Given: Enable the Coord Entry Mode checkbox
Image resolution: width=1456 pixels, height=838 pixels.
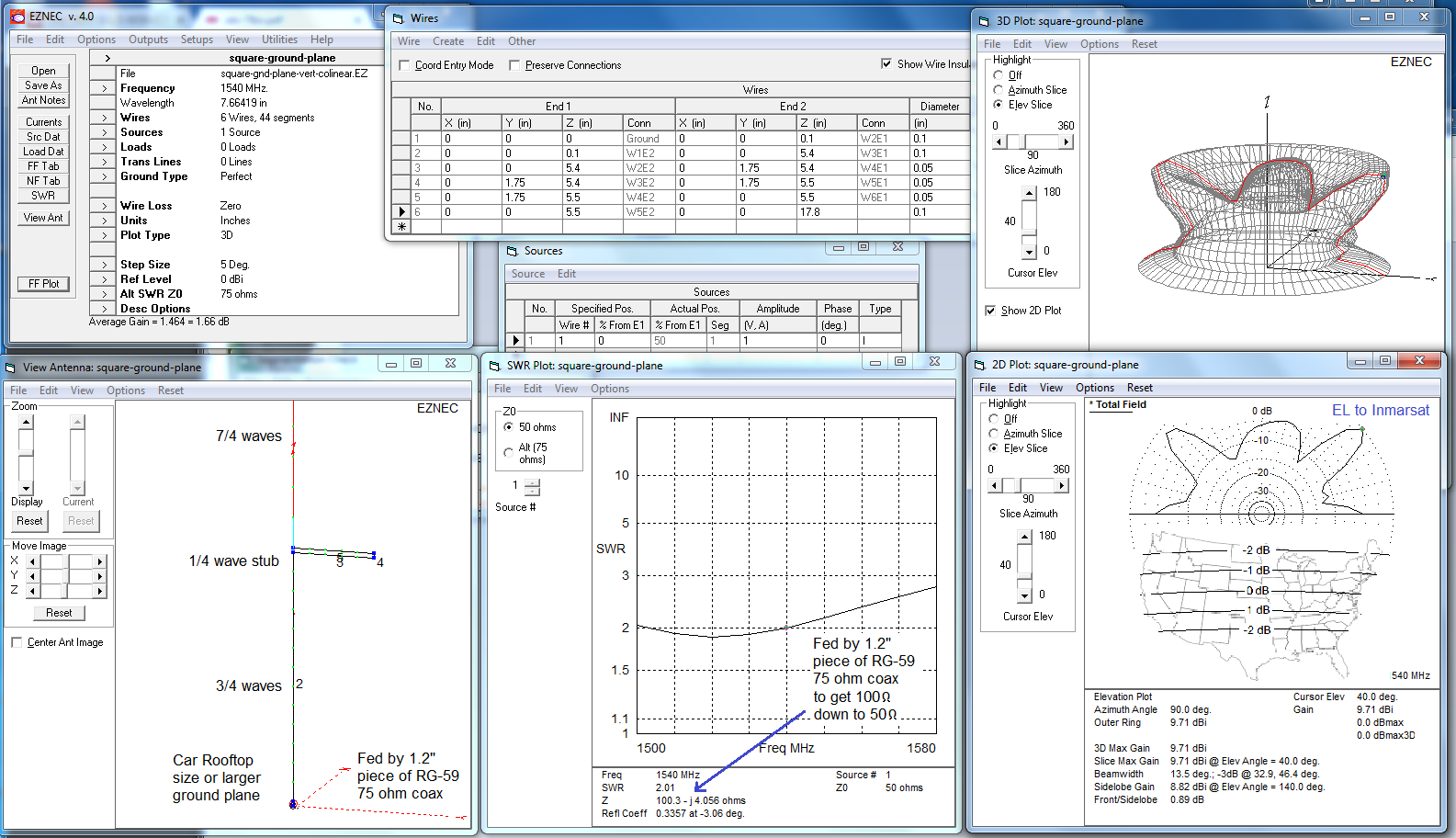Looking at the screenshot, I should click(405, 65).
